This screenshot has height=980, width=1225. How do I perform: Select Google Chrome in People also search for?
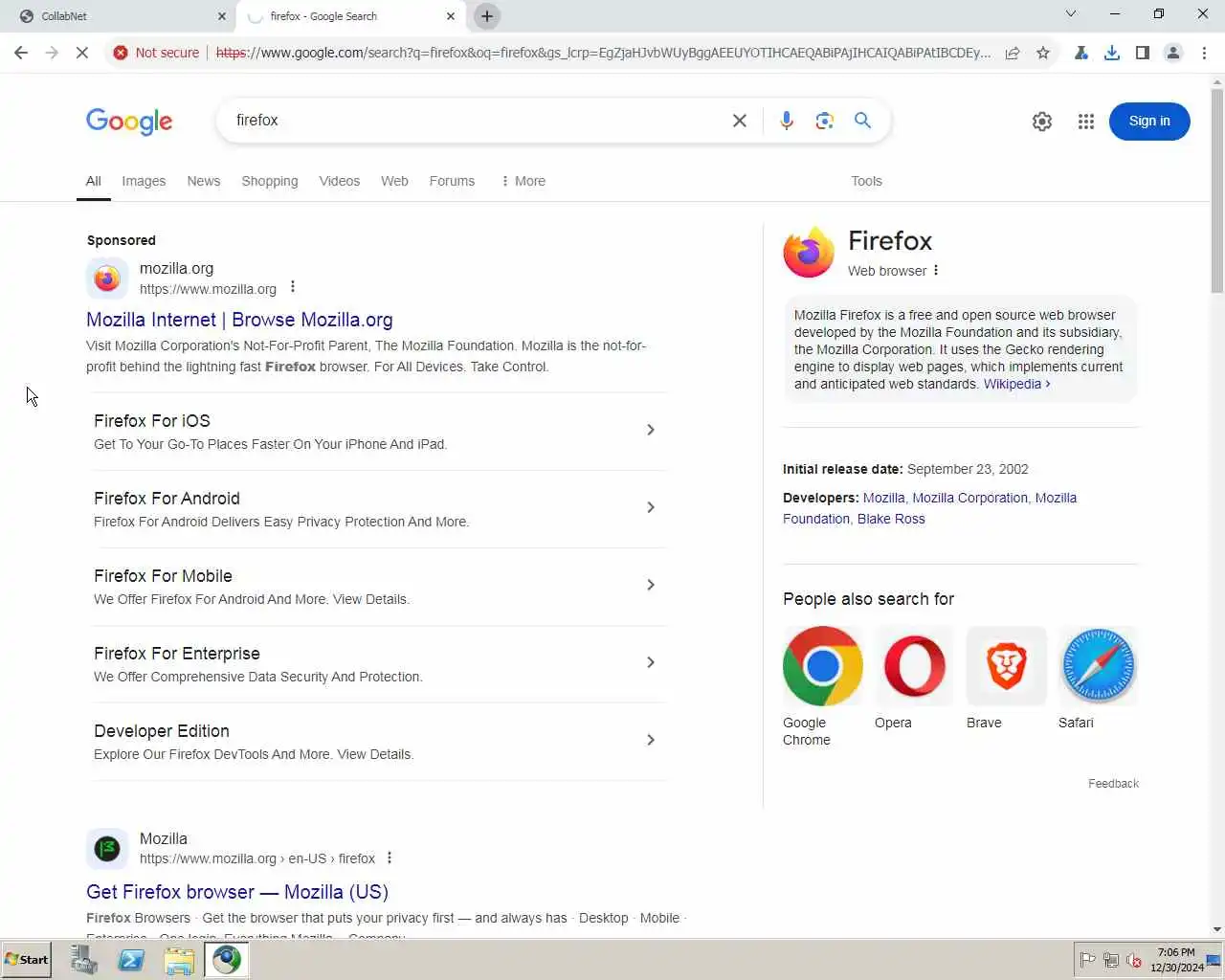point(822,686)
